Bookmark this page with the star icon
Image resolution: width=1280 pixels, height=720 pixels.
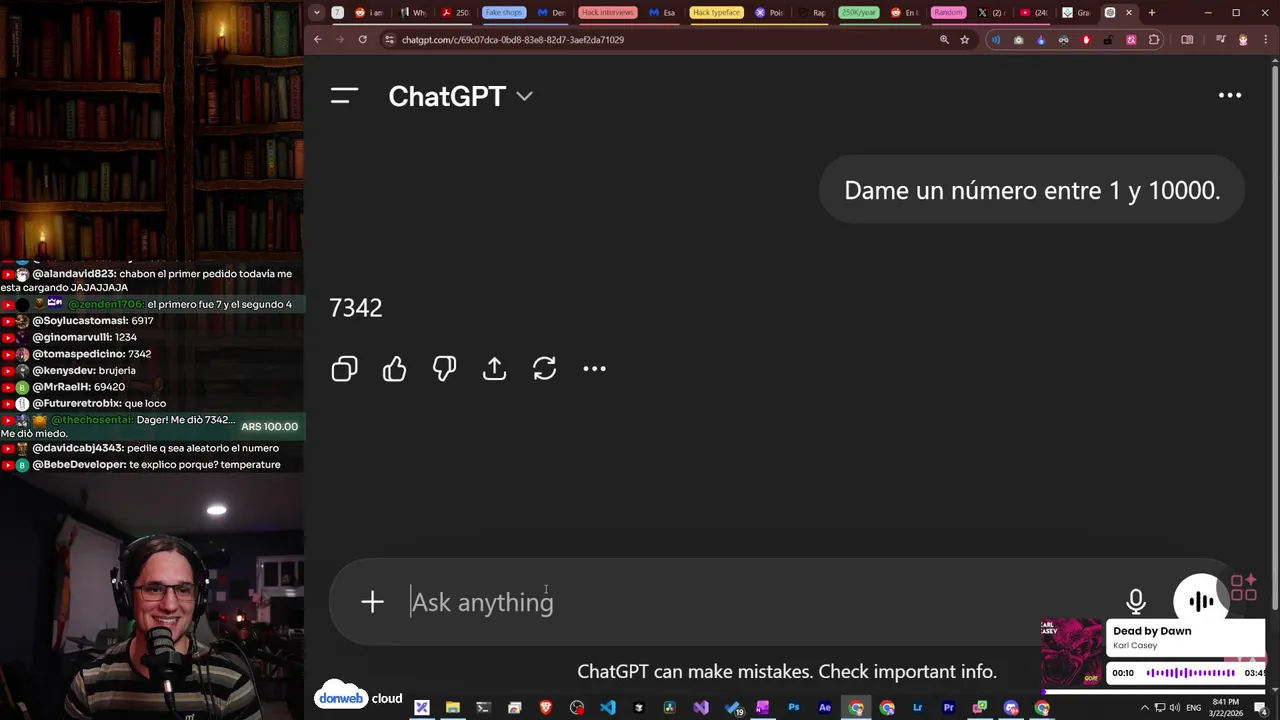click(x=965, y=40)
